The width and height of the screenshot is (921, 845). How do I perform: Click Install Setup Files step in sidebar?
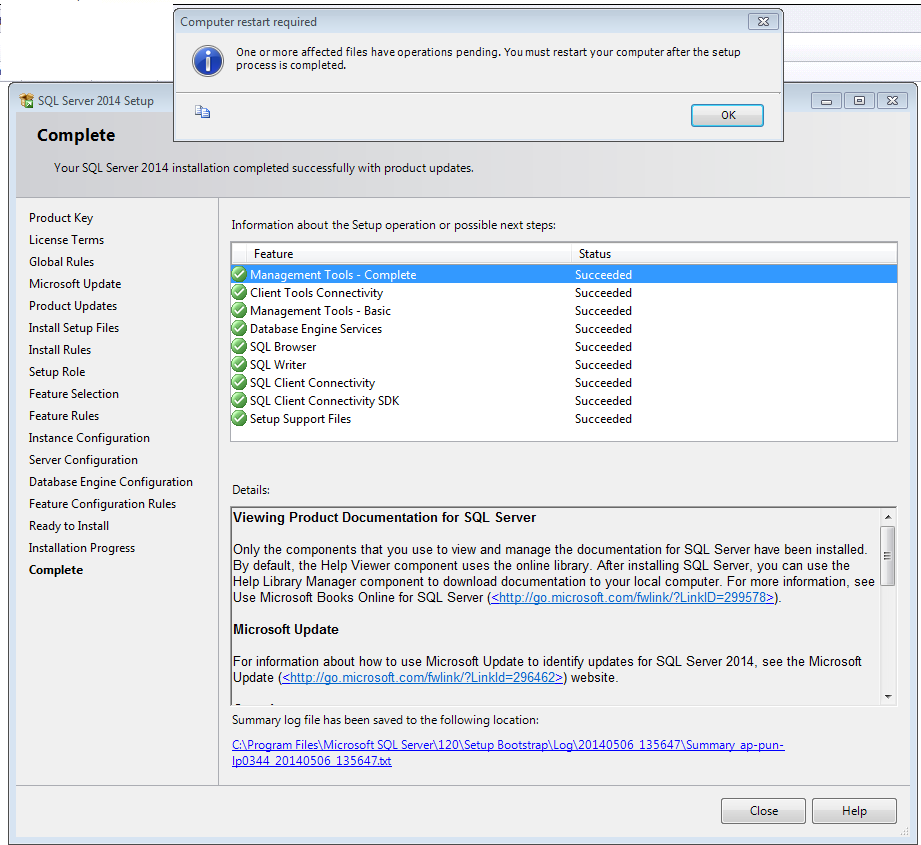(74, 328)
